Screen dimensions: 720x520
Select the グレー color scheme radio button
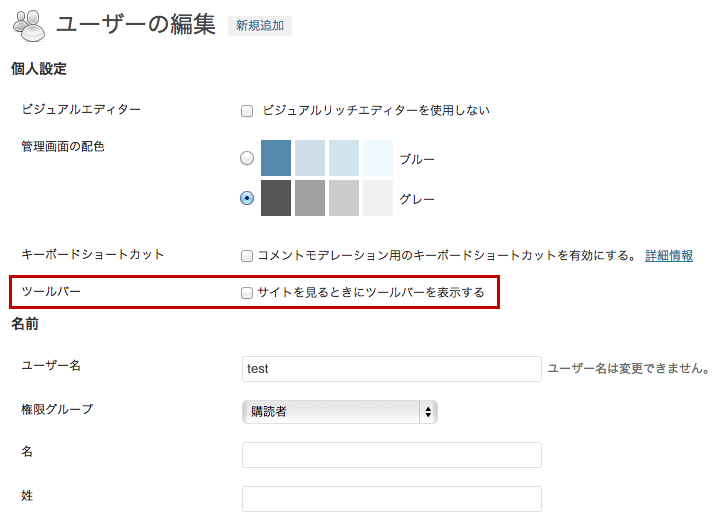coord(247,198)
